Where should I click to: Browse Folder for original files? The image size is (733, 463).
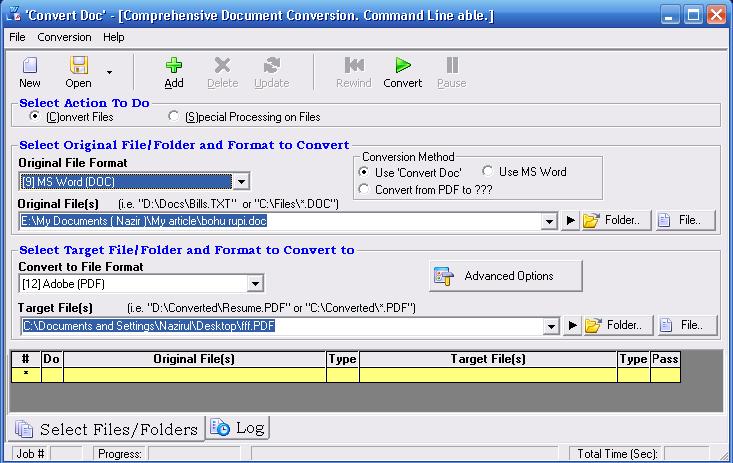(x=616, y=220)
